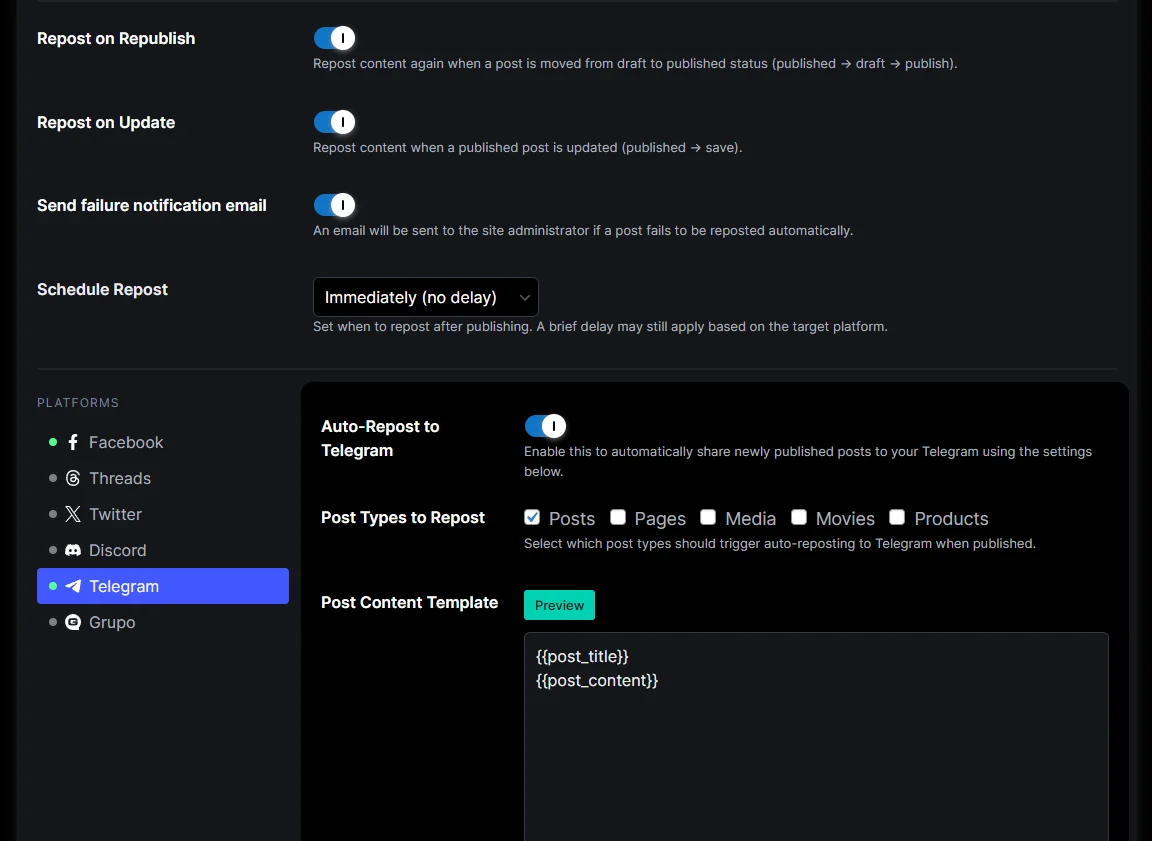
Task: Click green status dot beside Facebook
Action: click(x=53, y=442)
